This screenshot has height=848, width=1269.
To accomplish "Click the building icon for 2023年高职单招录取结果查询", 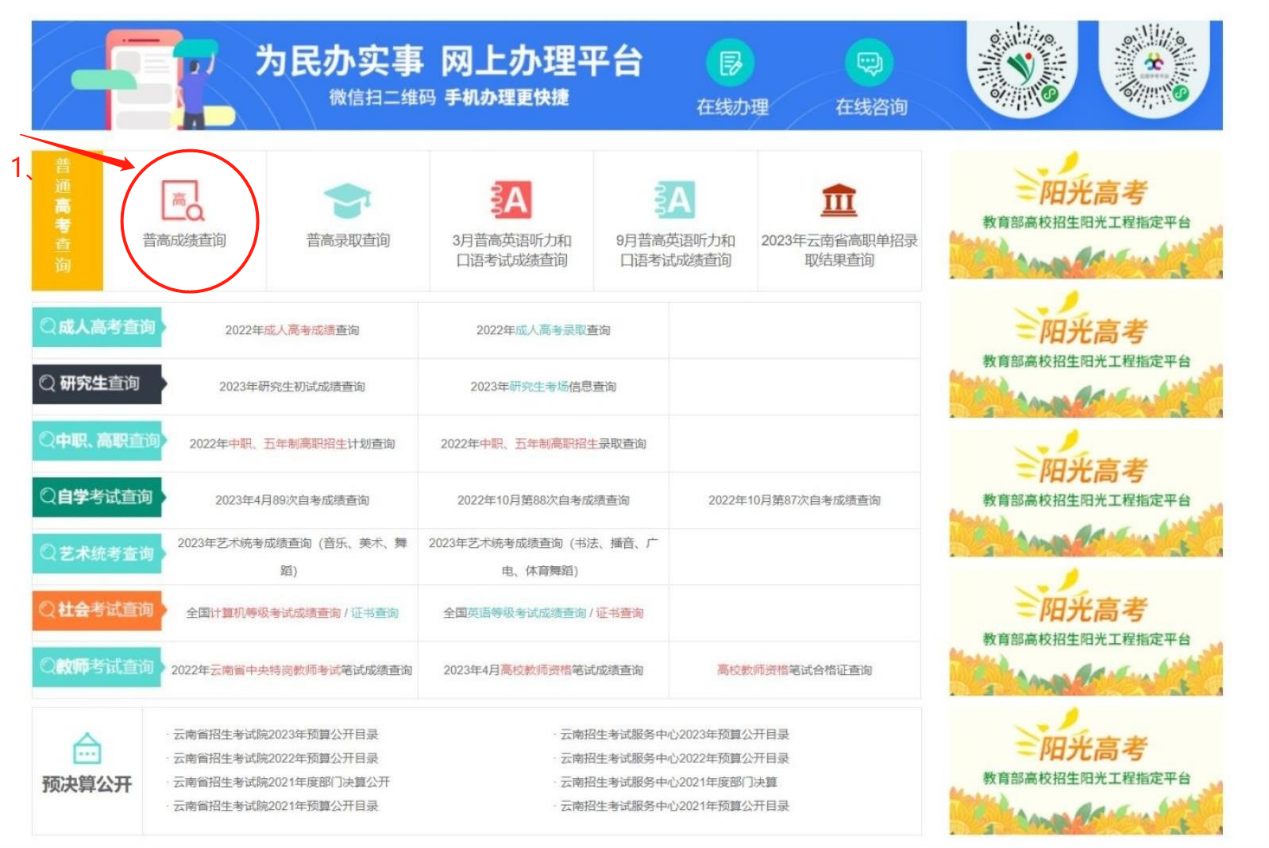I will [x=838, y=198].
